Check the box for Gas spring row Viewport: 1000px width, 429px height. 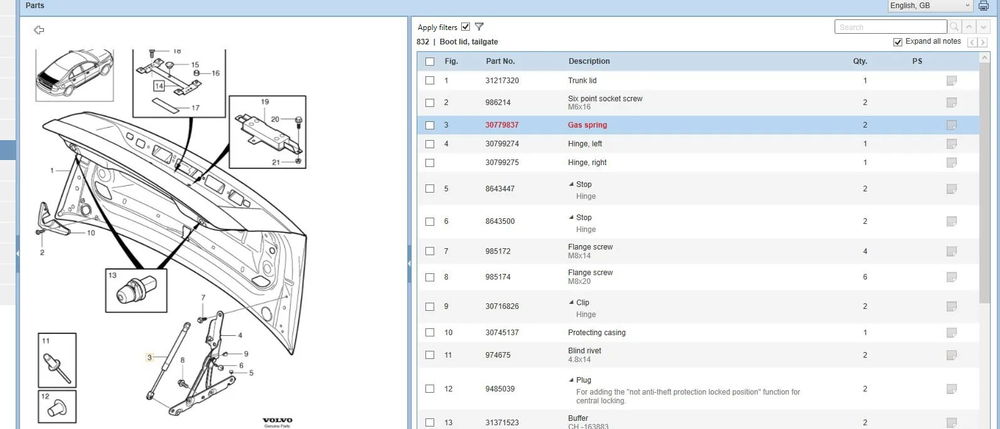430,125
